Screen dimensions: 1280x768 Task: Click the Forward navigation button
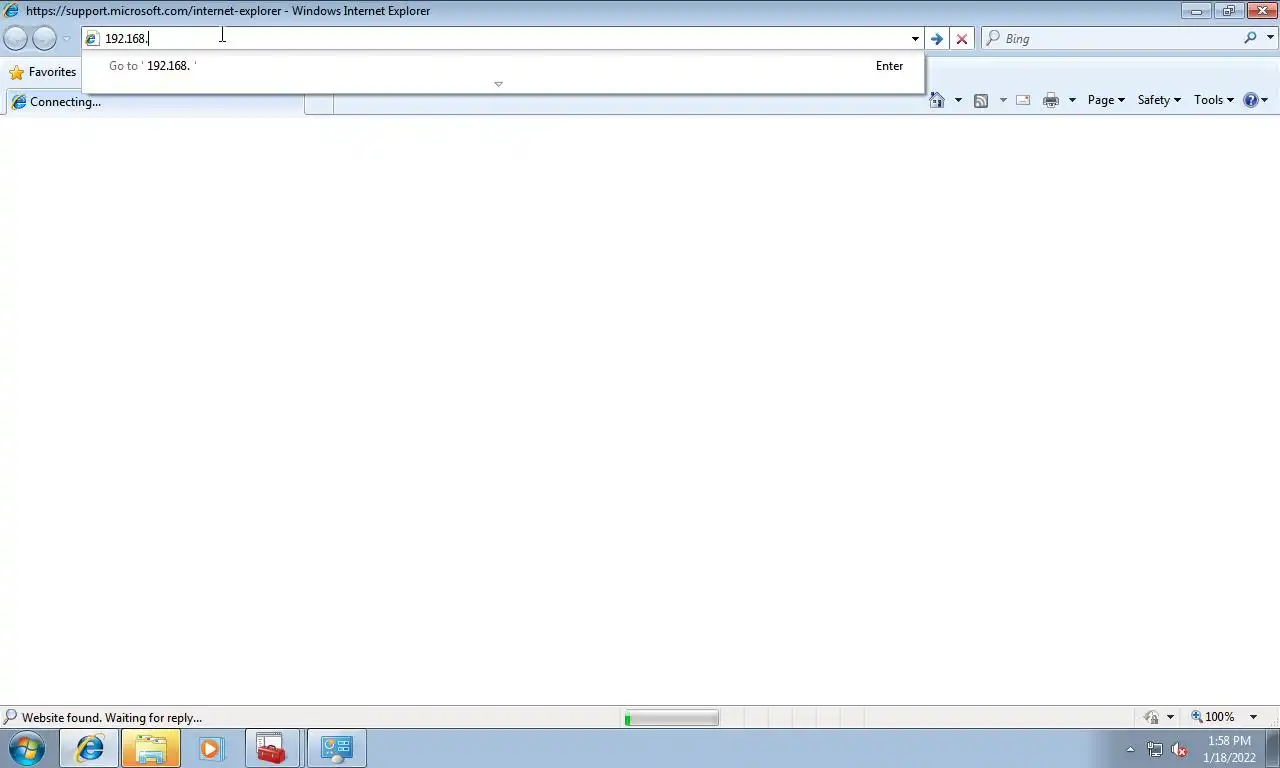[44, 38]
